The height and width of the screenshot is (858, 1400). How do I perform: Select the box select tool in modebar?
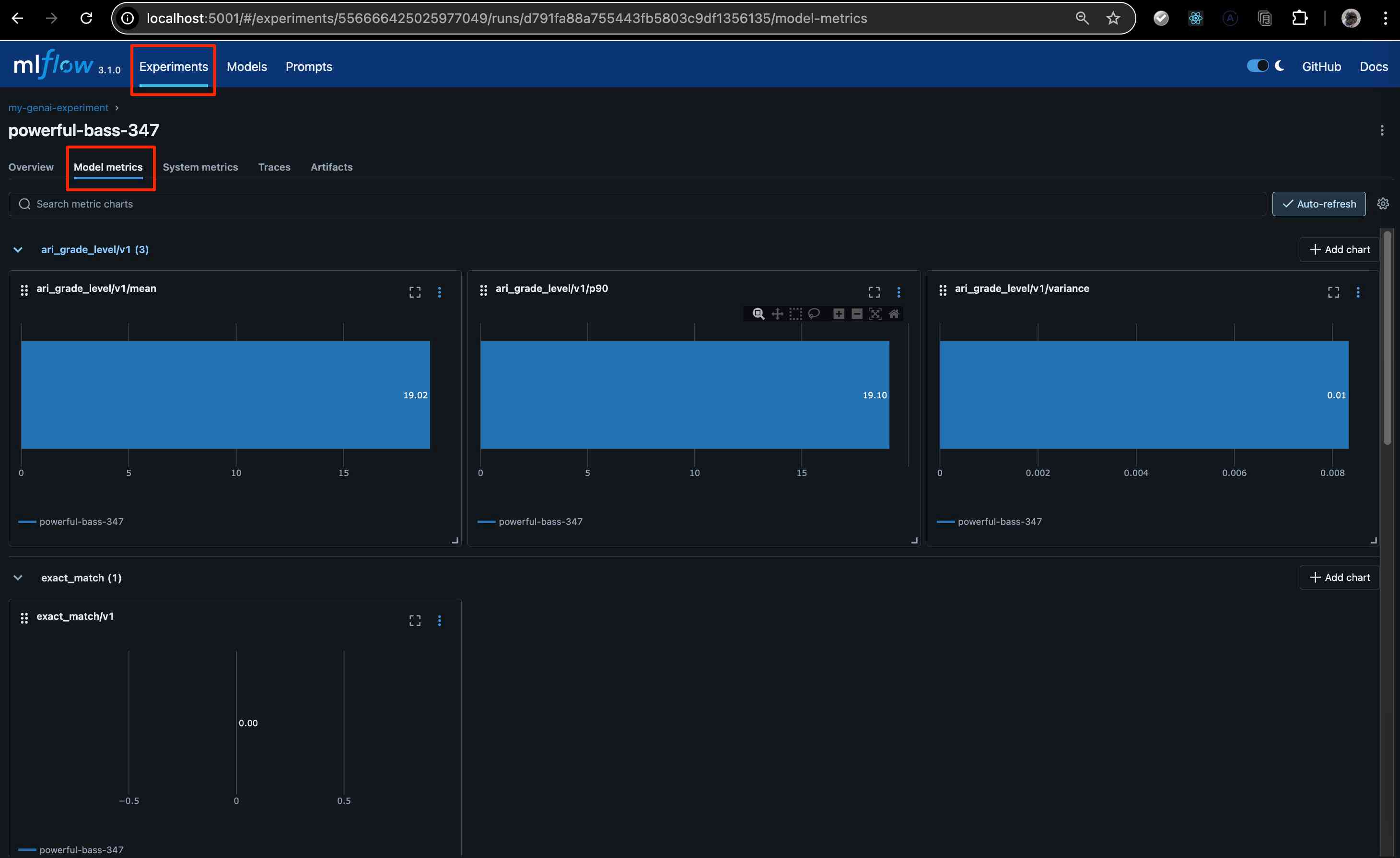point(795,313)
